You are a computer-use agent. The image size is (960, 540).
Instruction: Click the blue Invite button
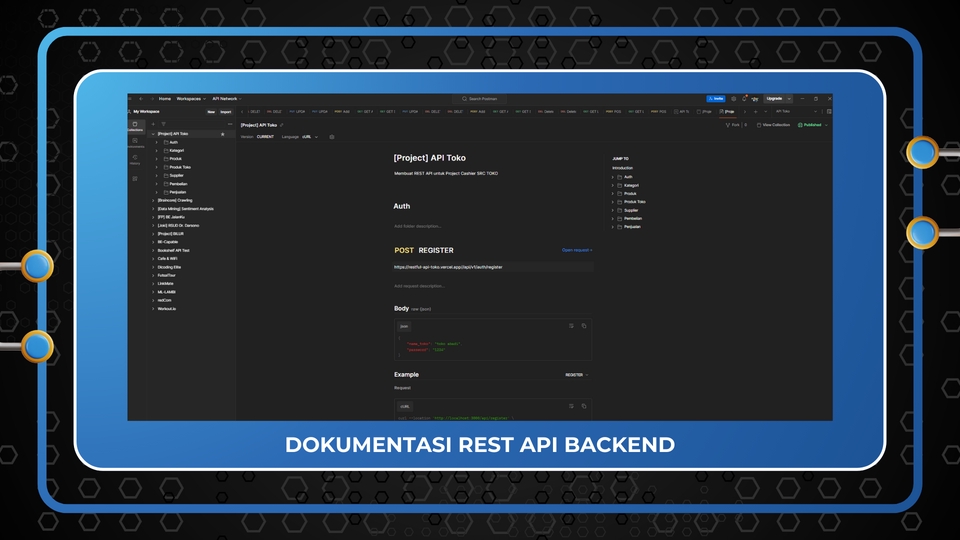716,99
